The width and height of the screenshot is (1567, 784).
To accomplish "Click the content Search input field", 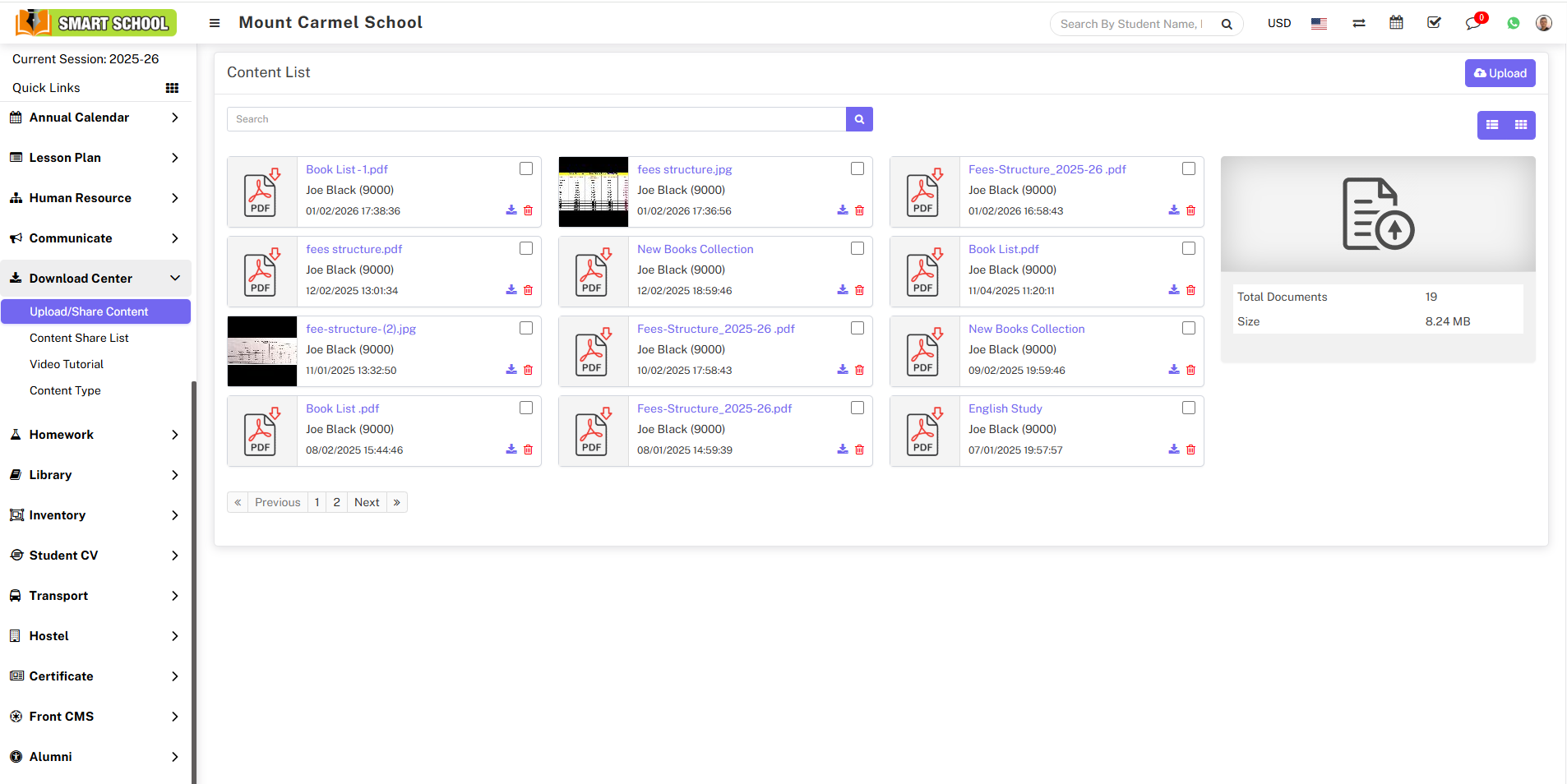I will (536, 119).
